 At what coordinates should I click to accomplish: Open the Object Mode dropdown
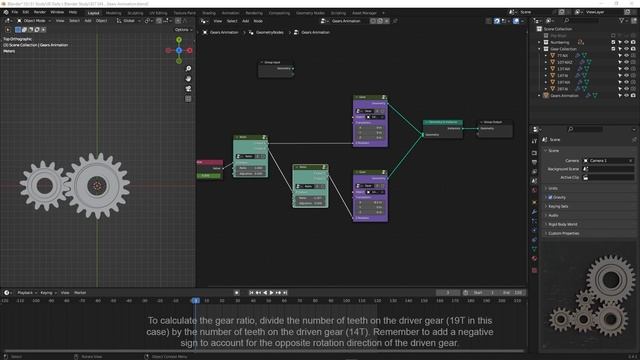point(34,20)
